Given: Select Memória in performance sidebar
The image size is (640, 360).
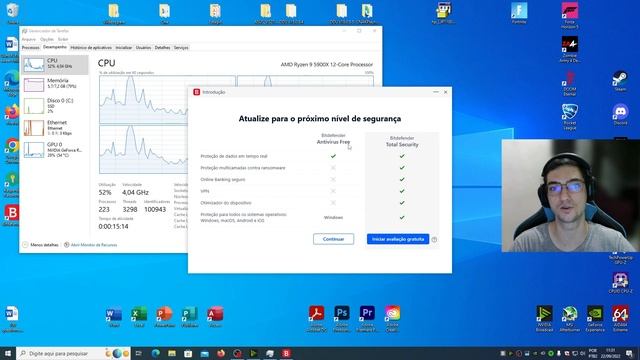Looking at the screenshot, I should (55, 84).
